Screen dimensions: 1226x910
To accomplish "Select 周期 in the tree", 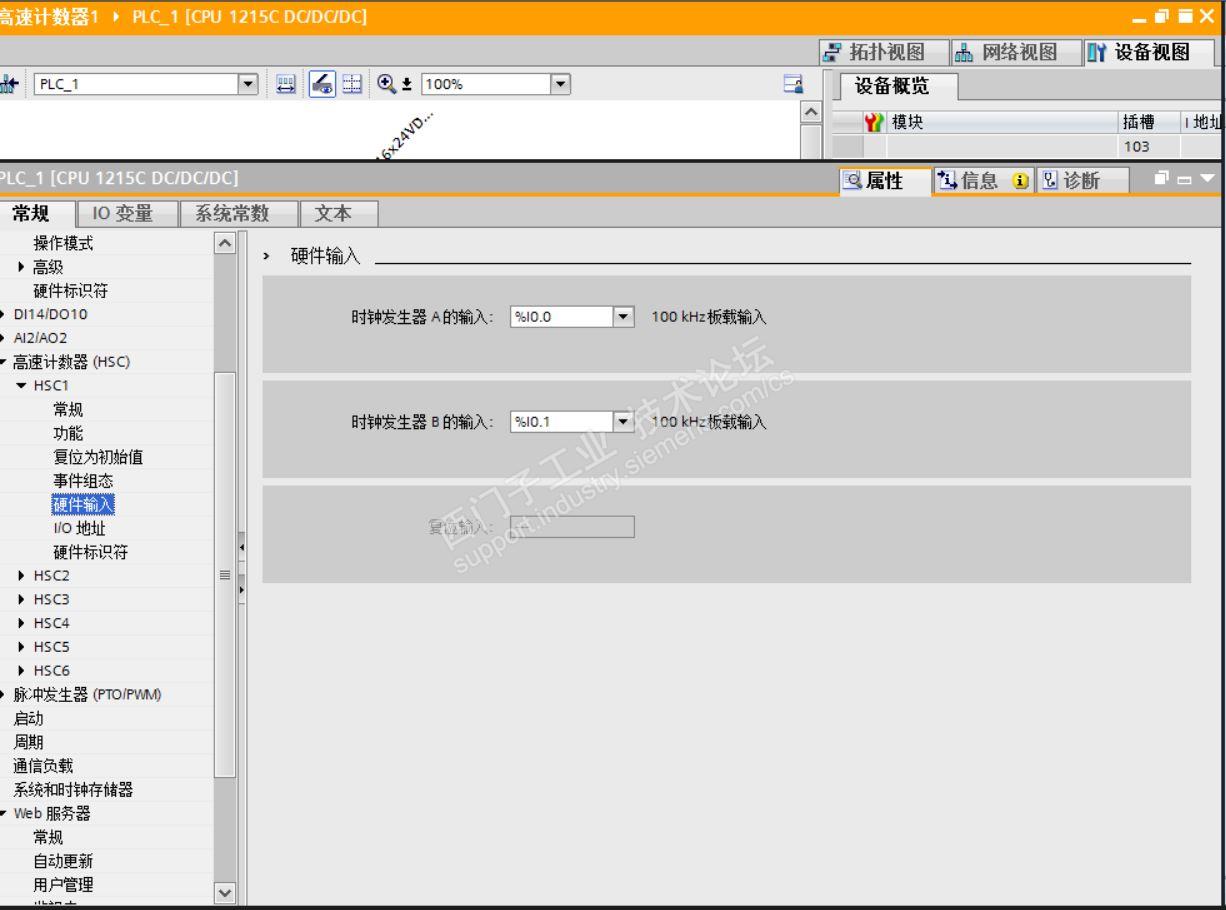I will (28, 742).
